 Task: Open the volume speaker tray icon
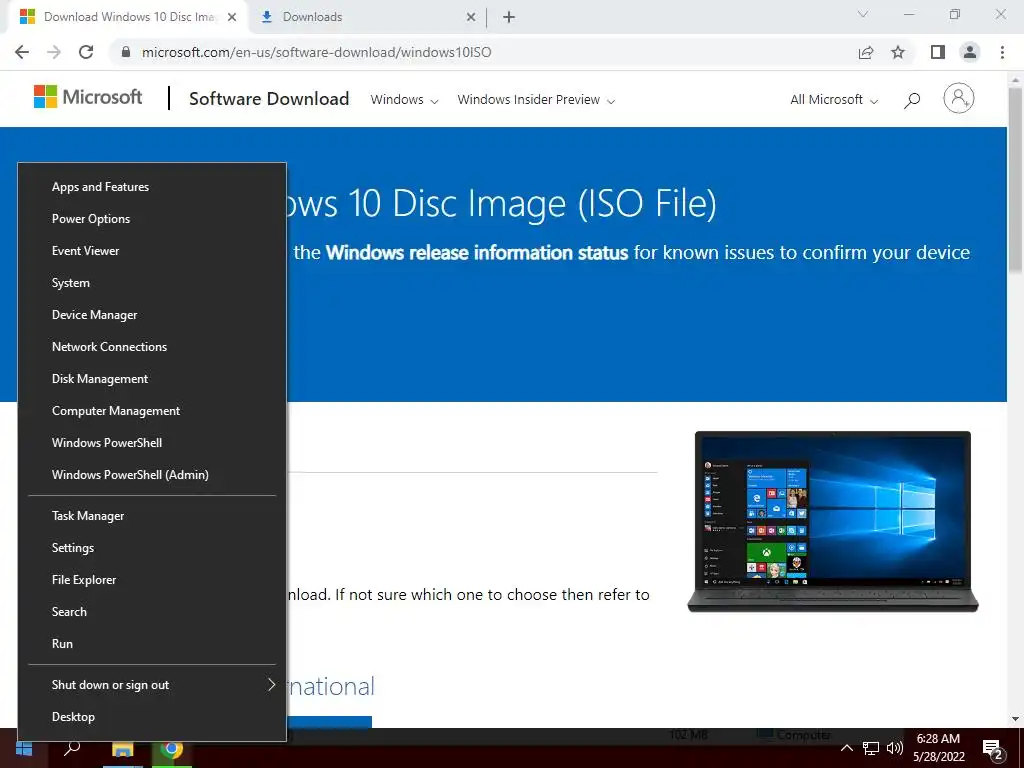895,748
